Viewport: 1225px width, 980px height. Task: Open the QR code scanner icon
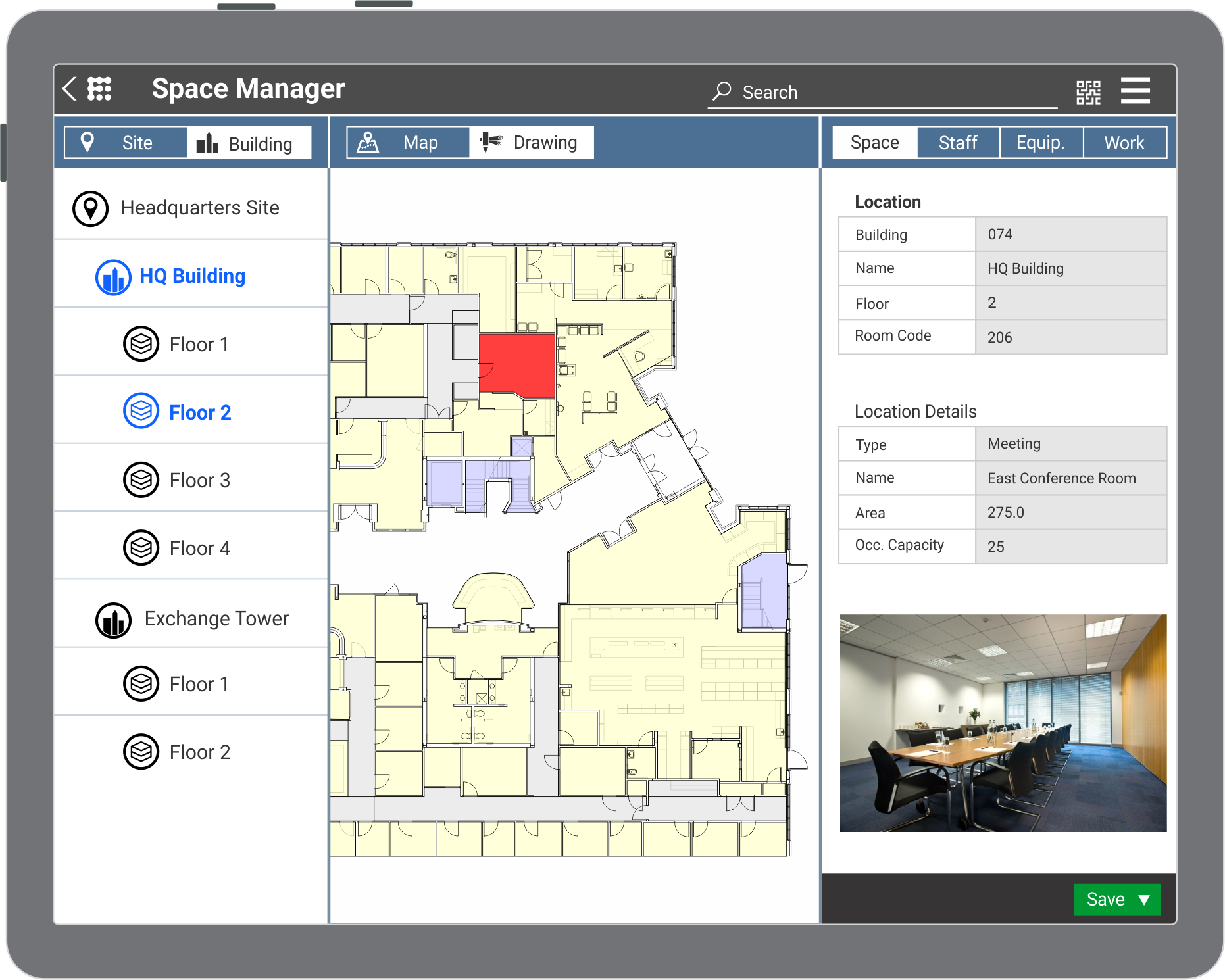1089,91
